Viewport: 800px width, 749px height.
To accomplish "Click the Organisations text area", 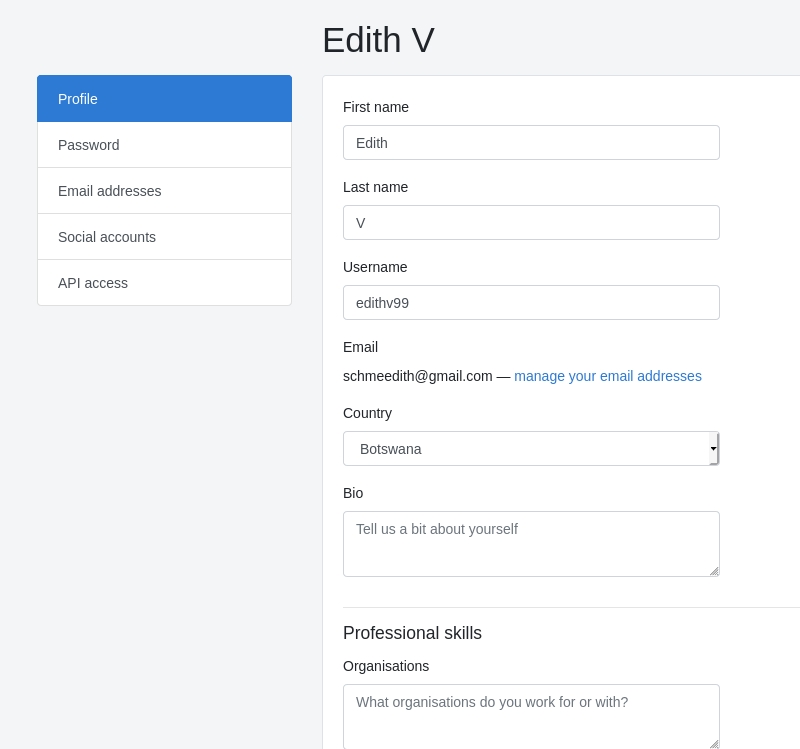I will tap(531, 716).
